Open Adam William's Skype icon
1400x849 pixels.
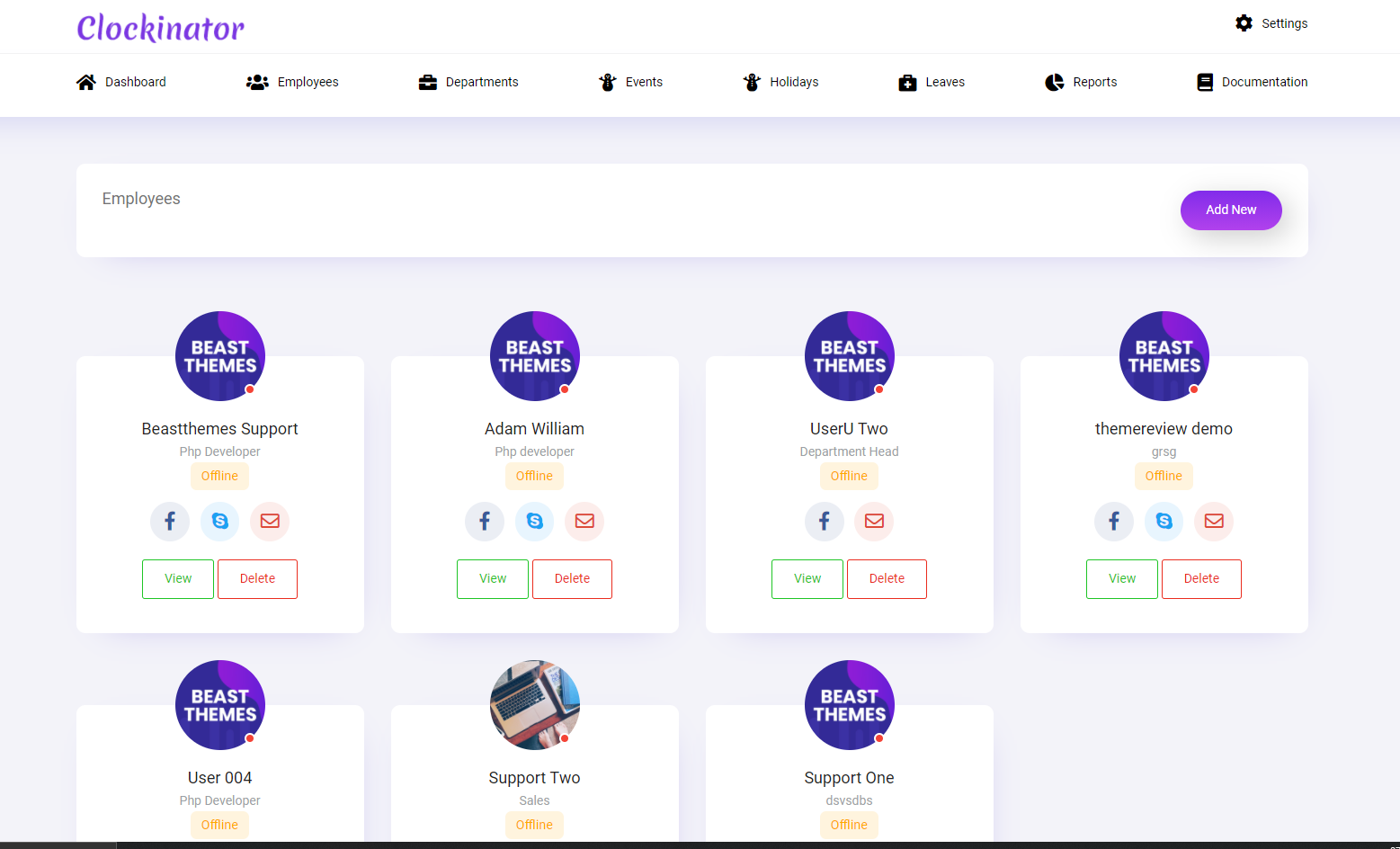point(535,521)
